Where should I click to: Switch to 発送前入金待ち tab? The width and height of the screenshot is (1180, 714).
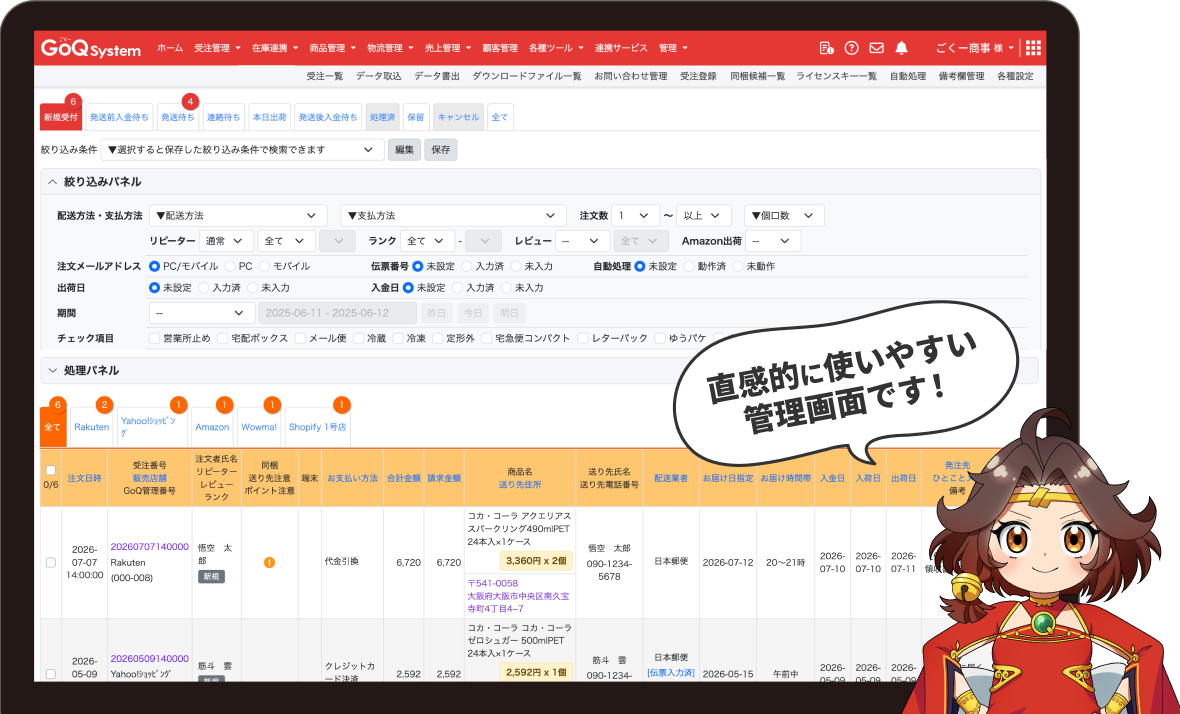pyautogui.click(x=119, y=117)
